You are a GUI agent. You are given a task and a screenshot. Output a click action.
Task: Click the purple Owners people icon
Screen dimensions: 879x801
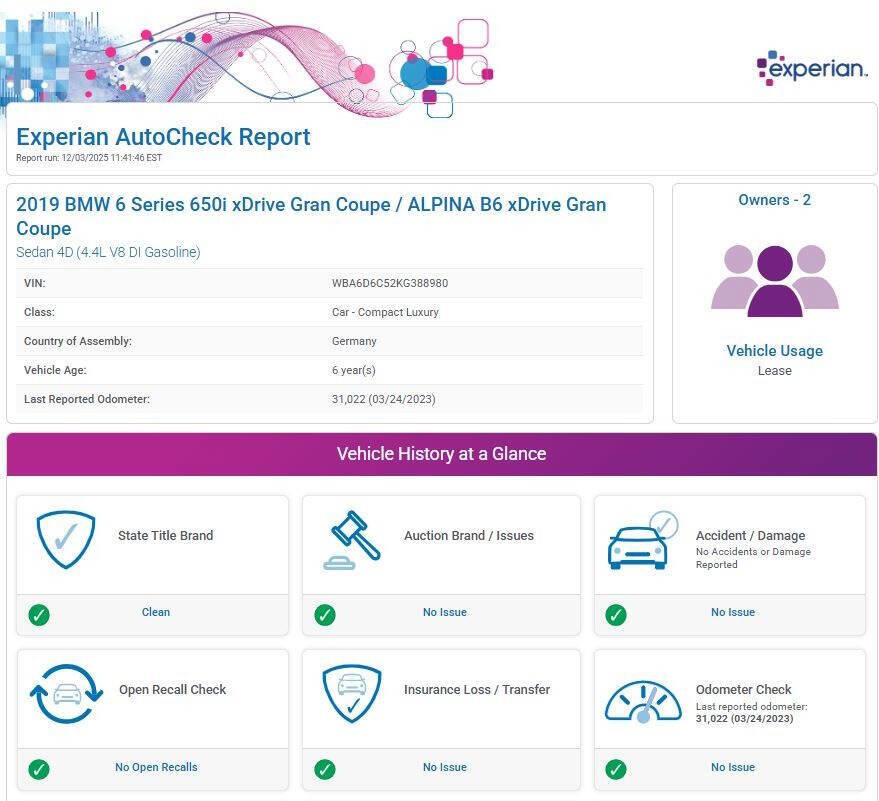click(x=774, y=281)
